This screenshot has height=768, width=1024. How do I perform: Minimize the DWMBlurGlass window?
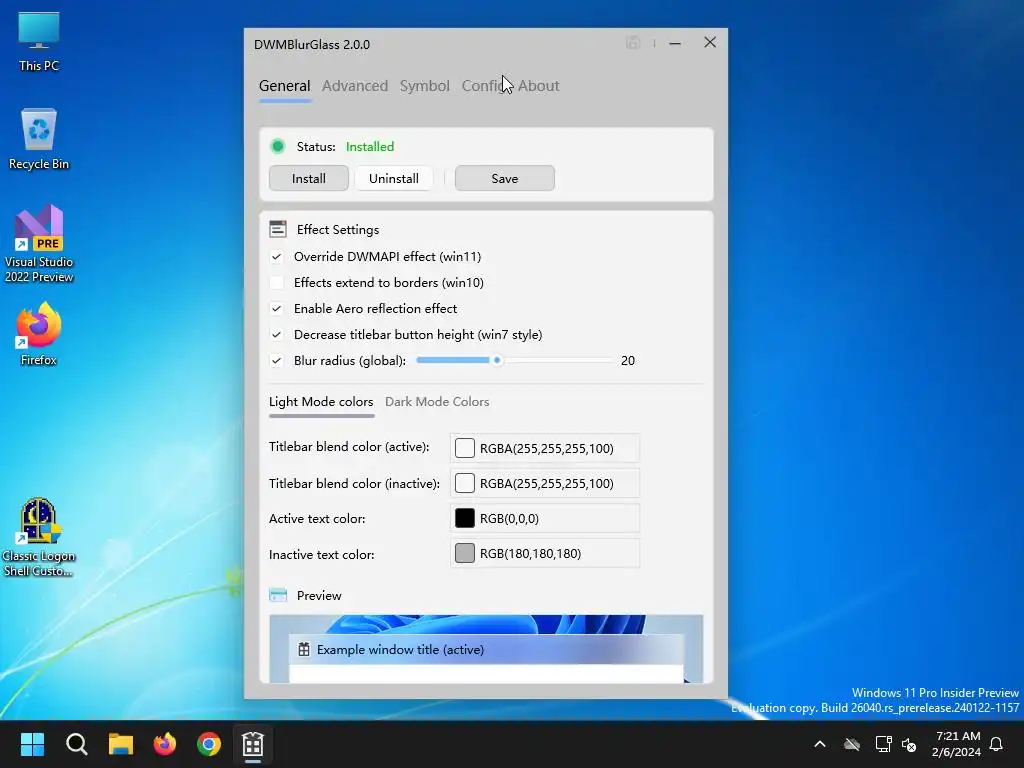675,43
